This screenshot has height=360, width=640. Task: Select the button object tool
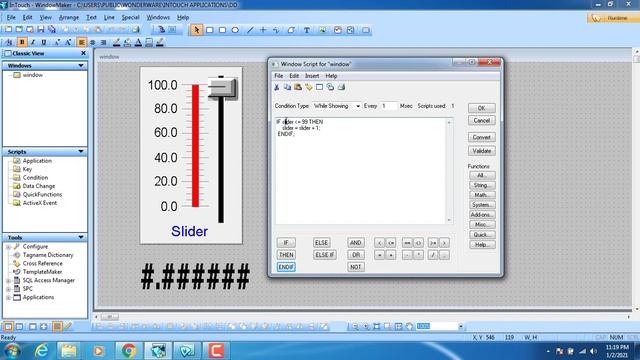click(366, 30)
